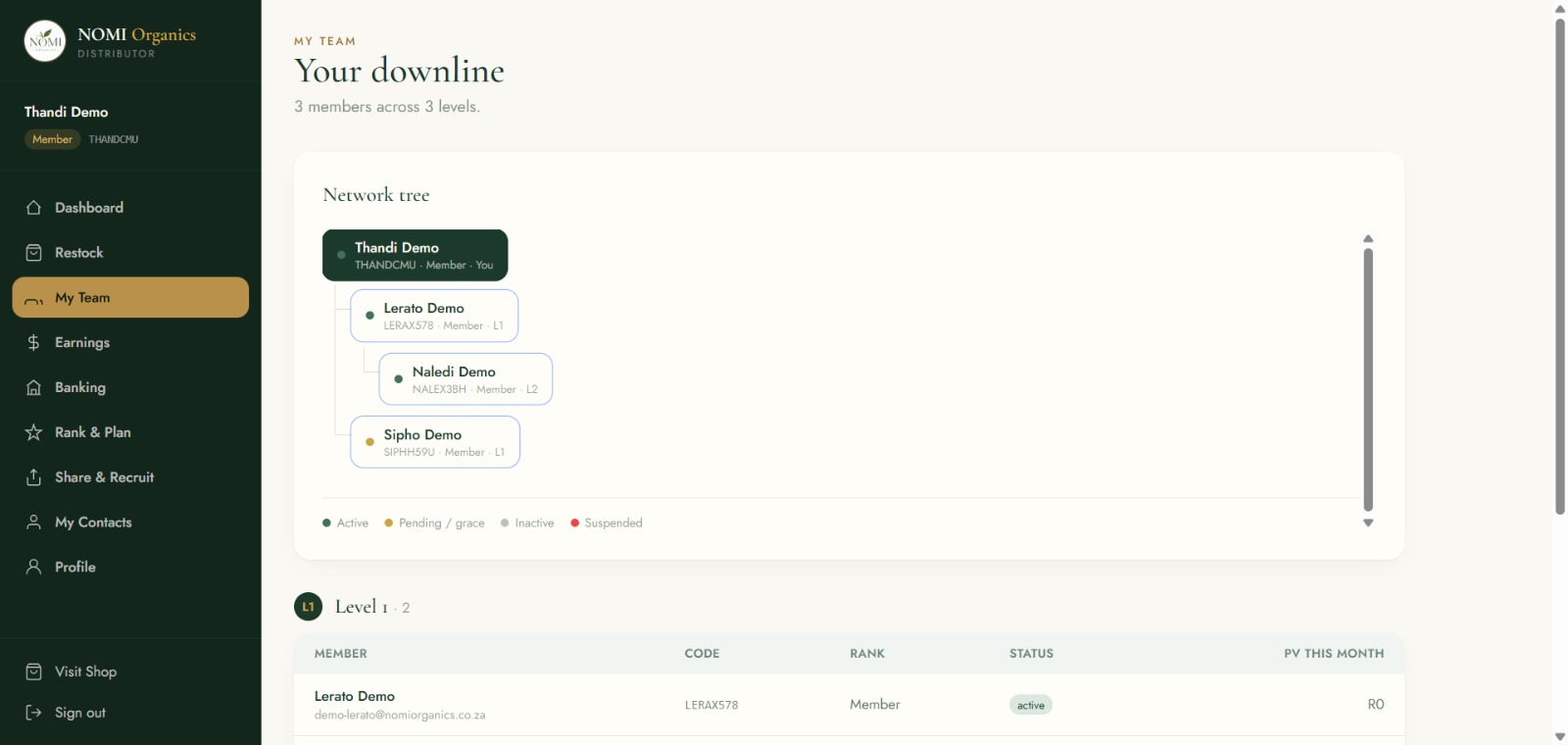The height and width of the screenshot is (745, 1568).
Task: Click the active status badge for Lerato
Action: (x=1031, y=705)
